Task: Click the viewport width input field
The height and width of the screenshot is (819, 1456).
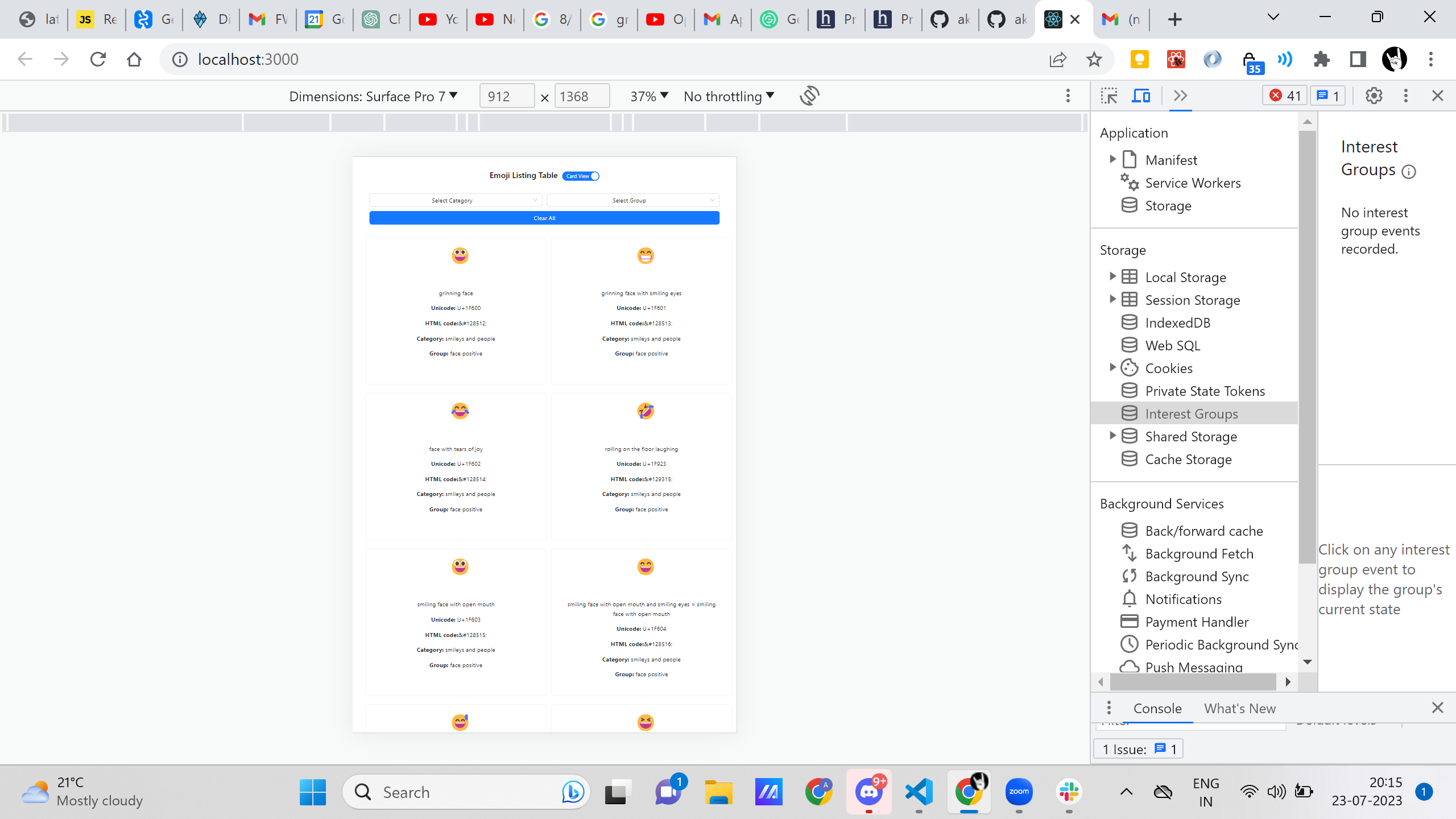Action: 507,96
